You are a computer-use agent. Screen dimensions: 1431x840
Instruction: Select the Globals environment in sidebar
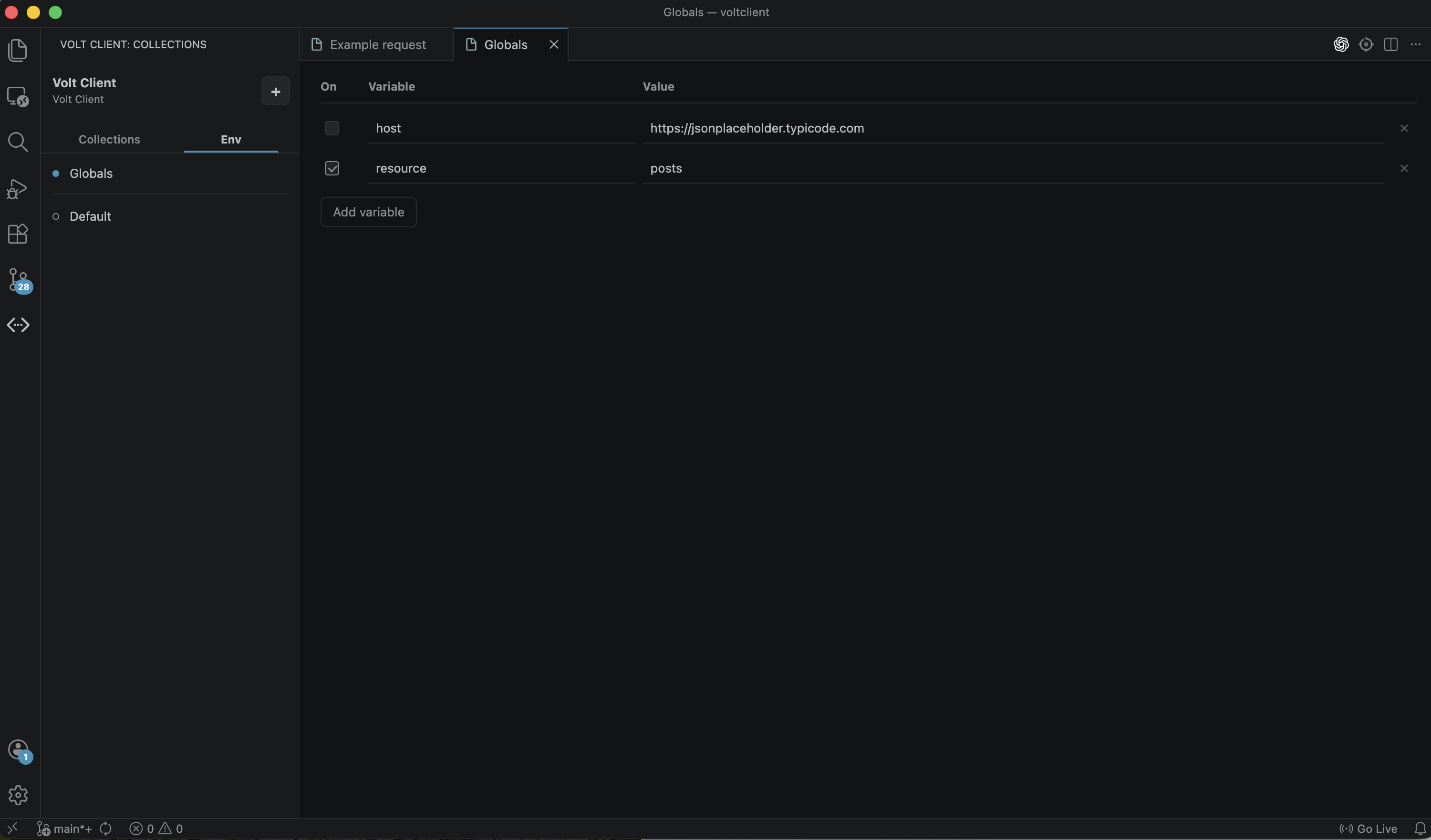(x=91, y=174)
